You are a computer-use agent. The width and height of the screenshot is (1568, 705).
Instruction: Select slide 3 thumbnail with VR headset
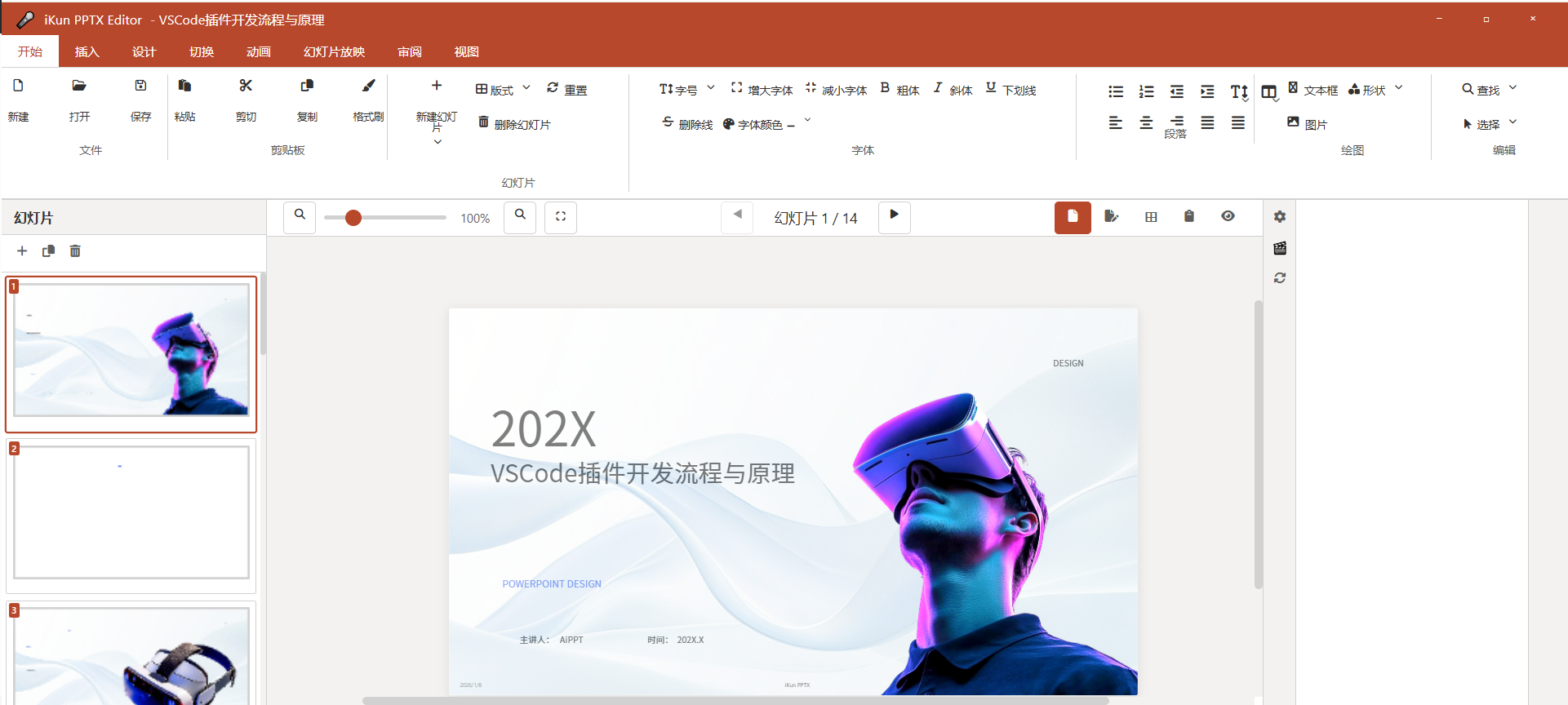[x=131, y=654]
